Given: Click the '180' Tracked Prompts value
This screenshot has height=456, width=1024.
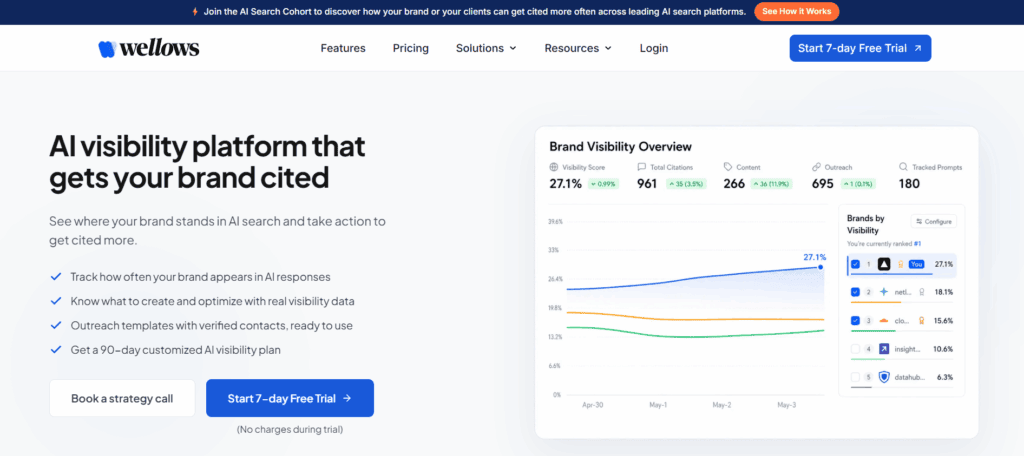Looking at the screenshot, I should pos(910,184).
